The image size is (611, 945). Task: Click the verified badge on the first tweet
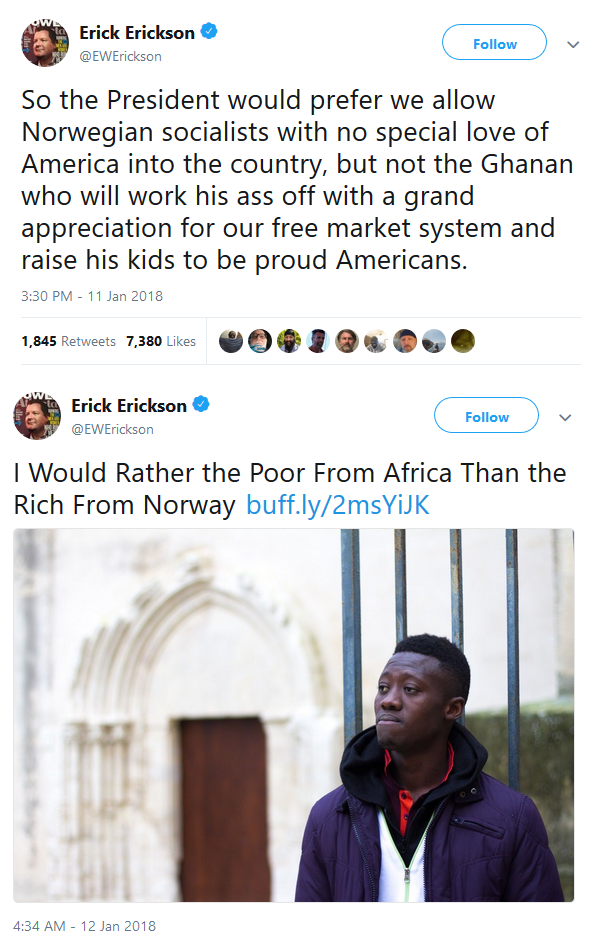point(208,31)
